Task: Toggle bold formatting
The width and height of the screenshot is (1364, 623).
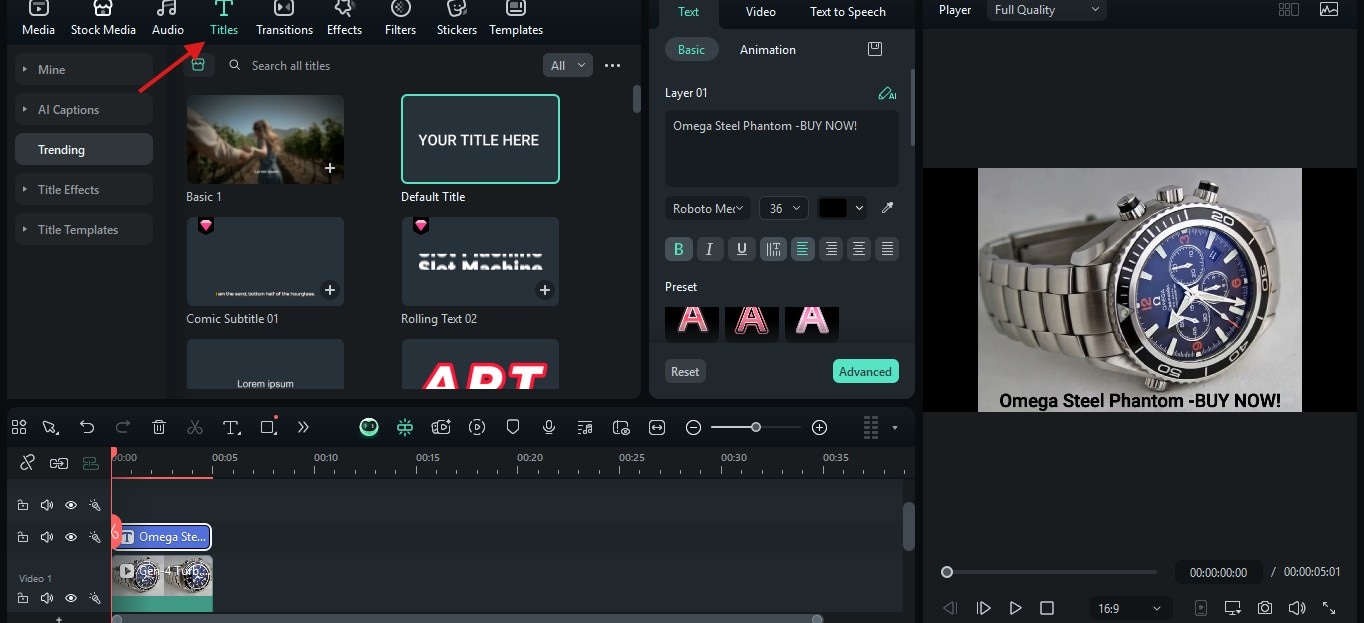Action: [x=679, y=249]
